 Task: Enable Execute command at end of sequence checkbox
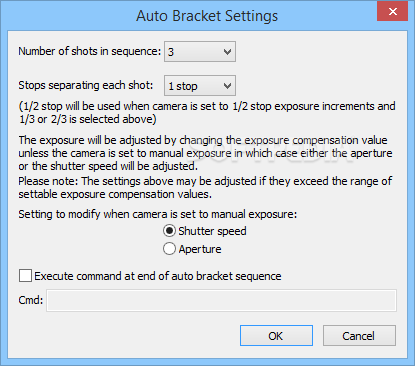pyautogui.click(x=25, y=276)
